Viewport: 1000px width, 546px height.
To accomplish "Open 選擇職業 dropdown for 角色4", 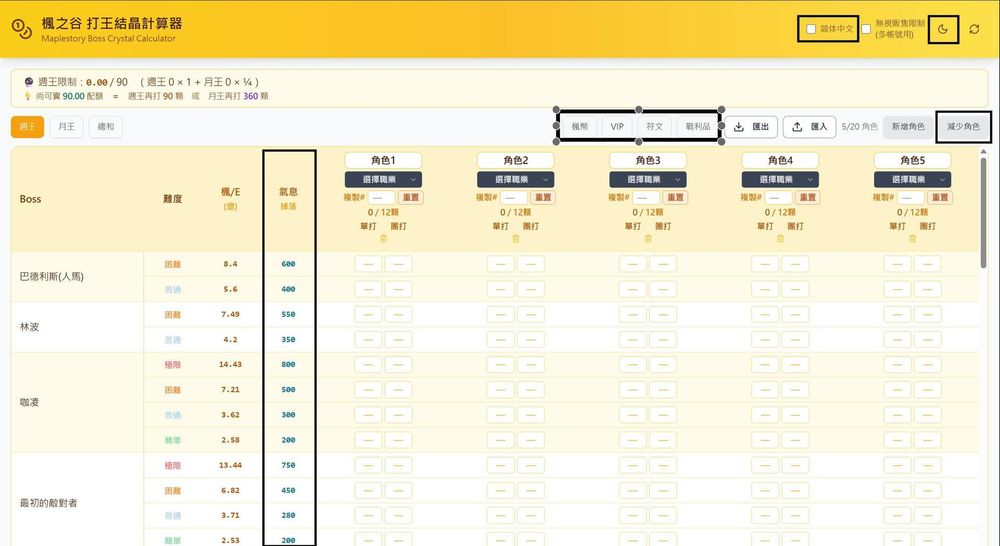I will click(780, 179).
